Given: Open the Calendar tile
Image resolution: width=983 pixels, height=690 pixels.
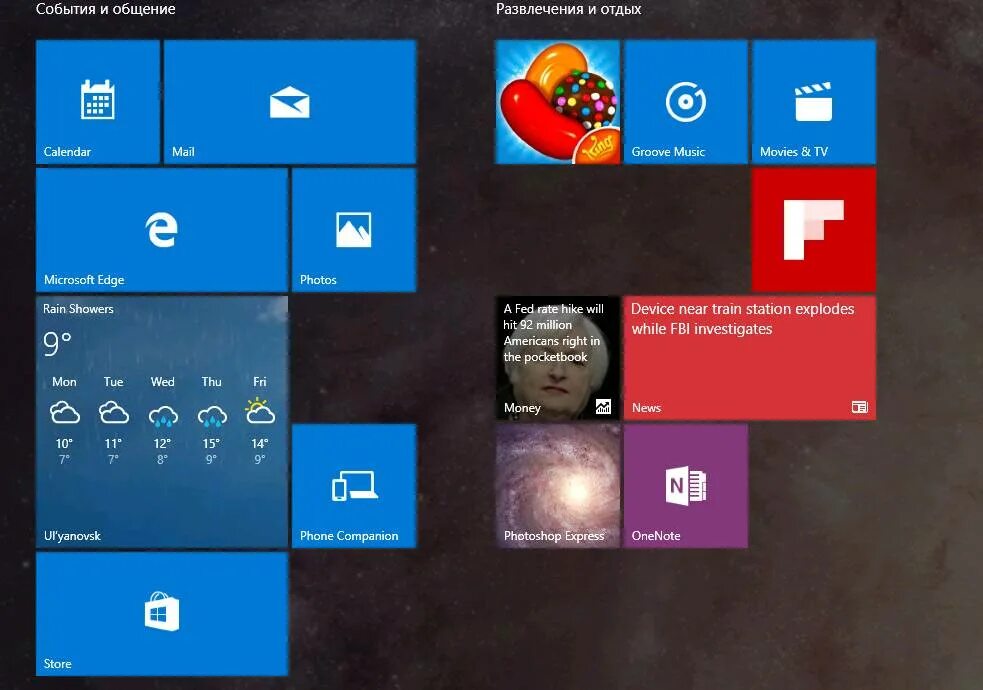Looking at the screenshot, I should coord(98,102).
